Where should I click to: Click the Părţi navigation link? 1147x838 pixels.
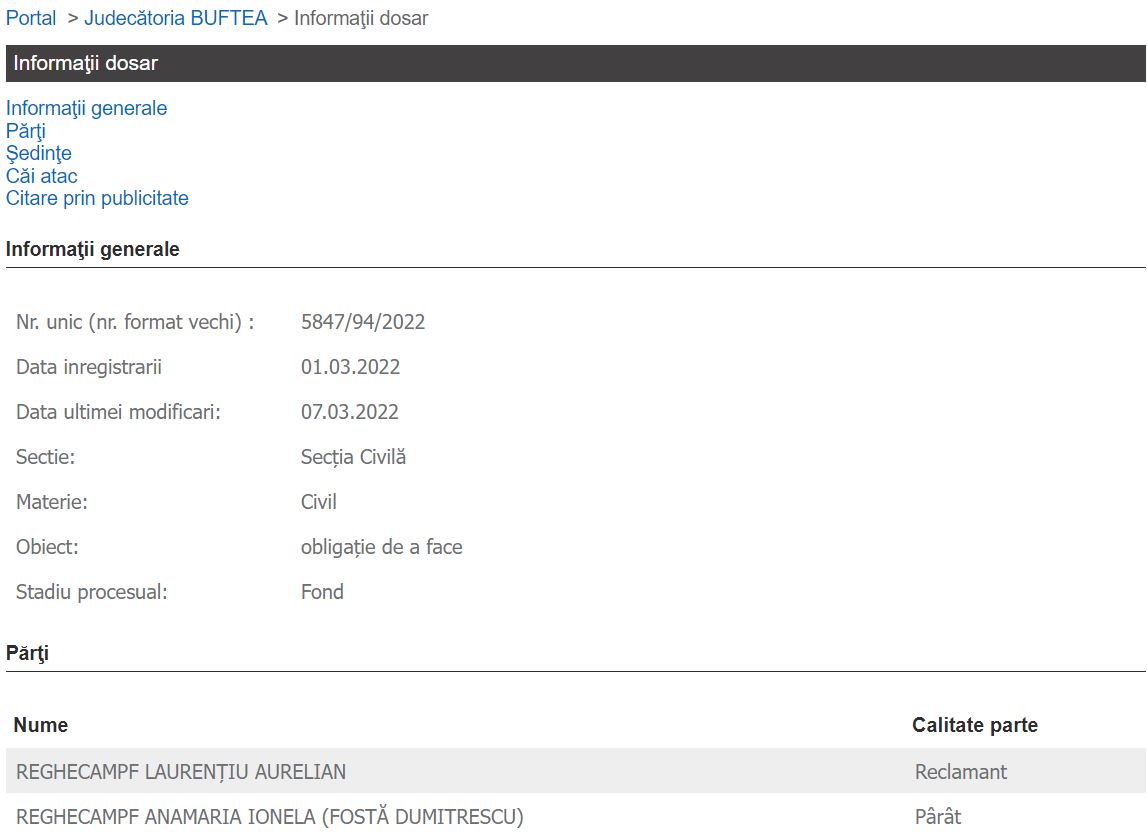[26, 131]
